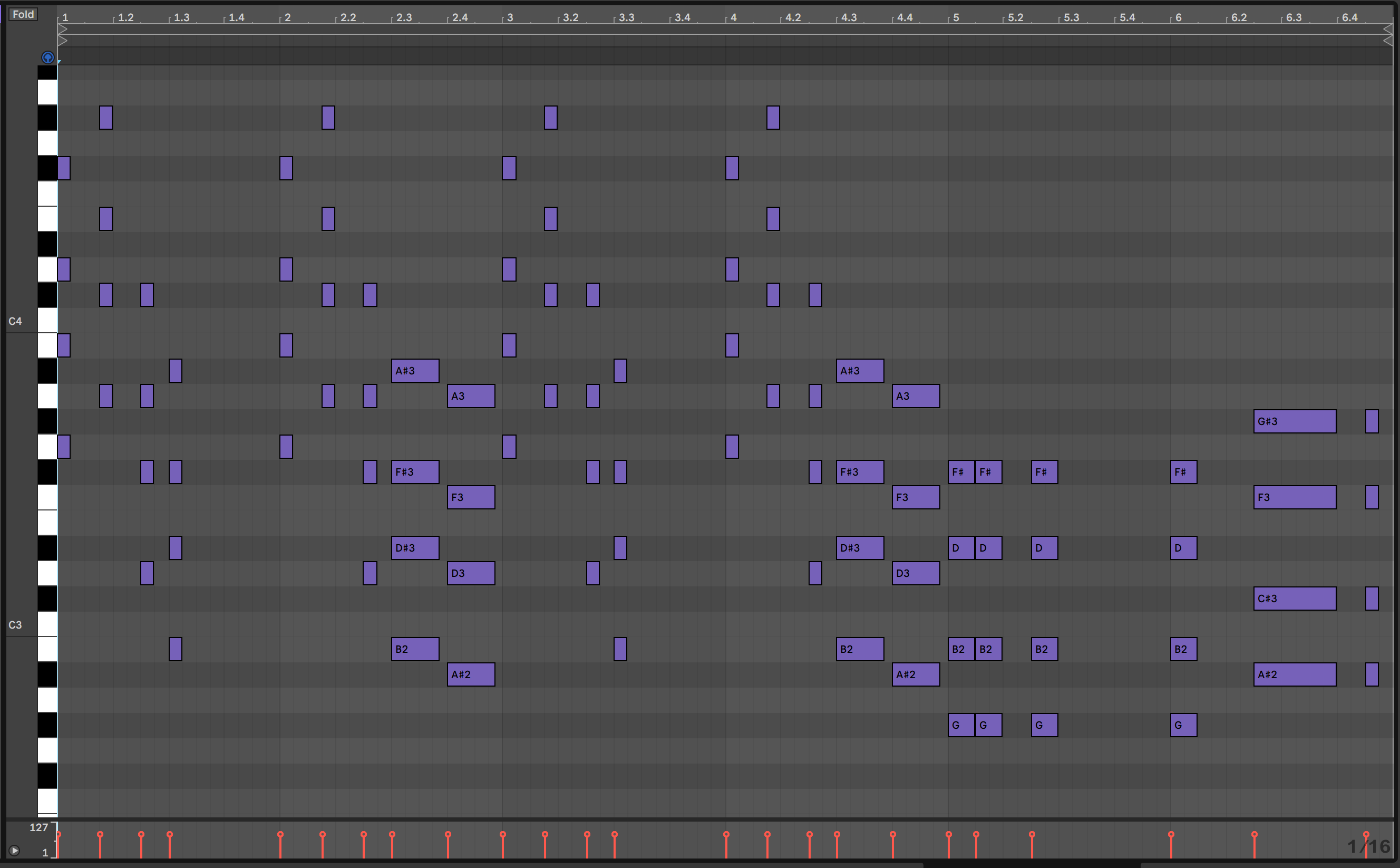Select the G#3 note in bar 6

pos(1294,421)
